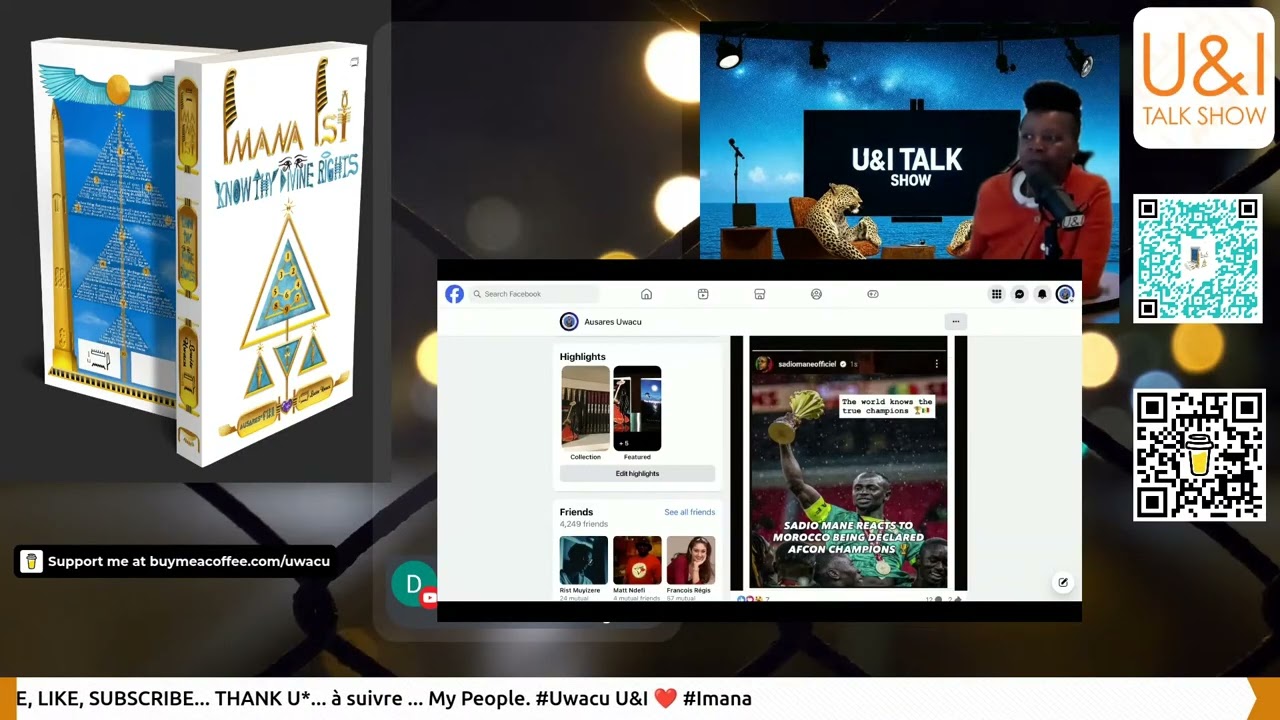Open Matt Ndefi friend photo

[x=637, y=560]
